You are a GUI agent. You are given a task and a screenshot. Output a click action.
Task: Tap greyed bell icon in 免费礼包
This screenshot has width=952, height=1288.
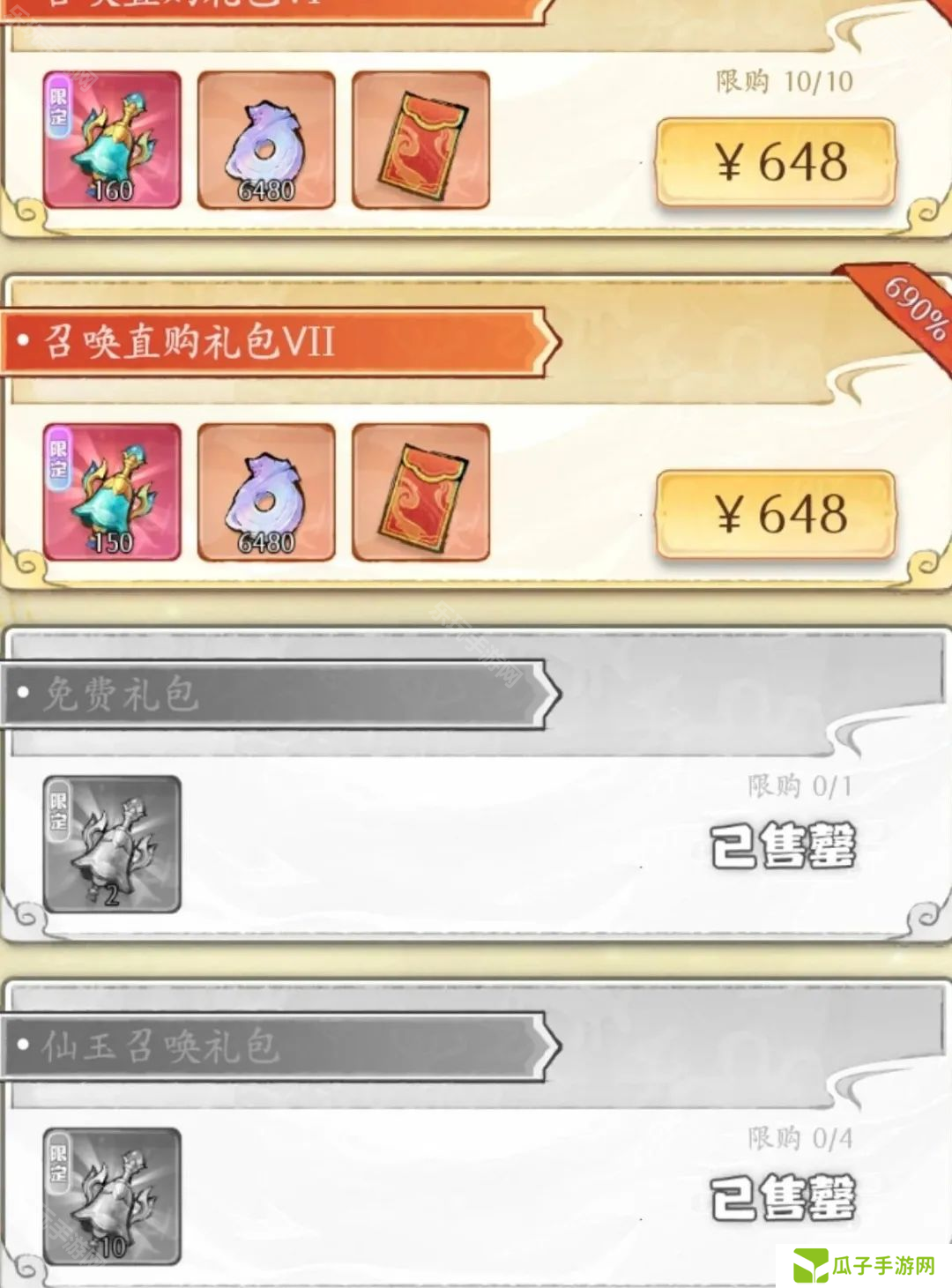[x=112, y=844]
